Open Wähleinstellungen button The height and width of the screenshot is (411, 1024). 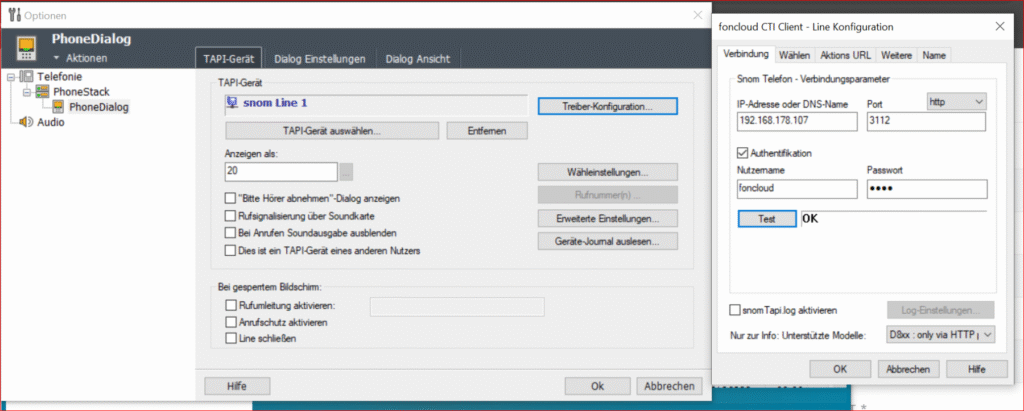click(x=607, y=173)
